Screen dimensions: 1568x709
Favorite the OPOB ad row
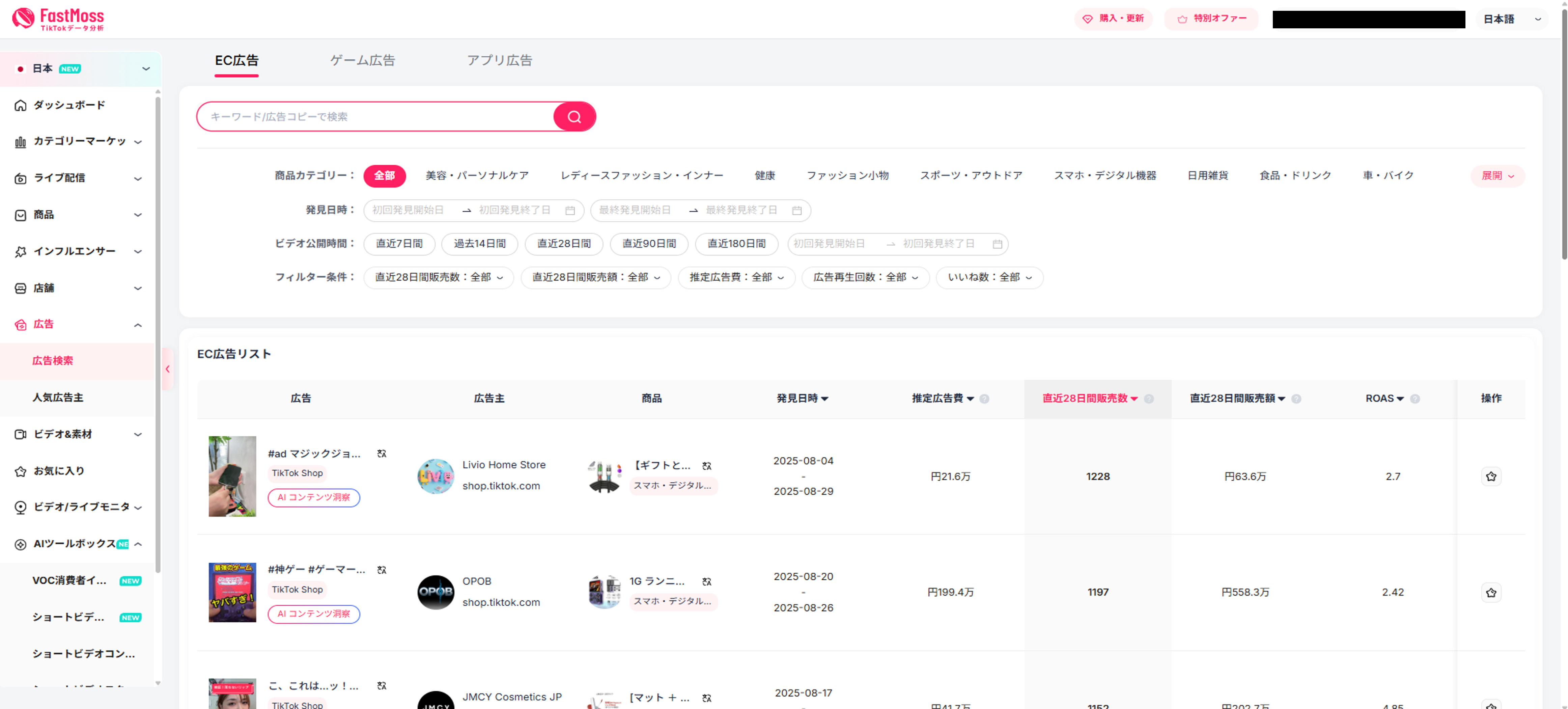[1491, 592]
